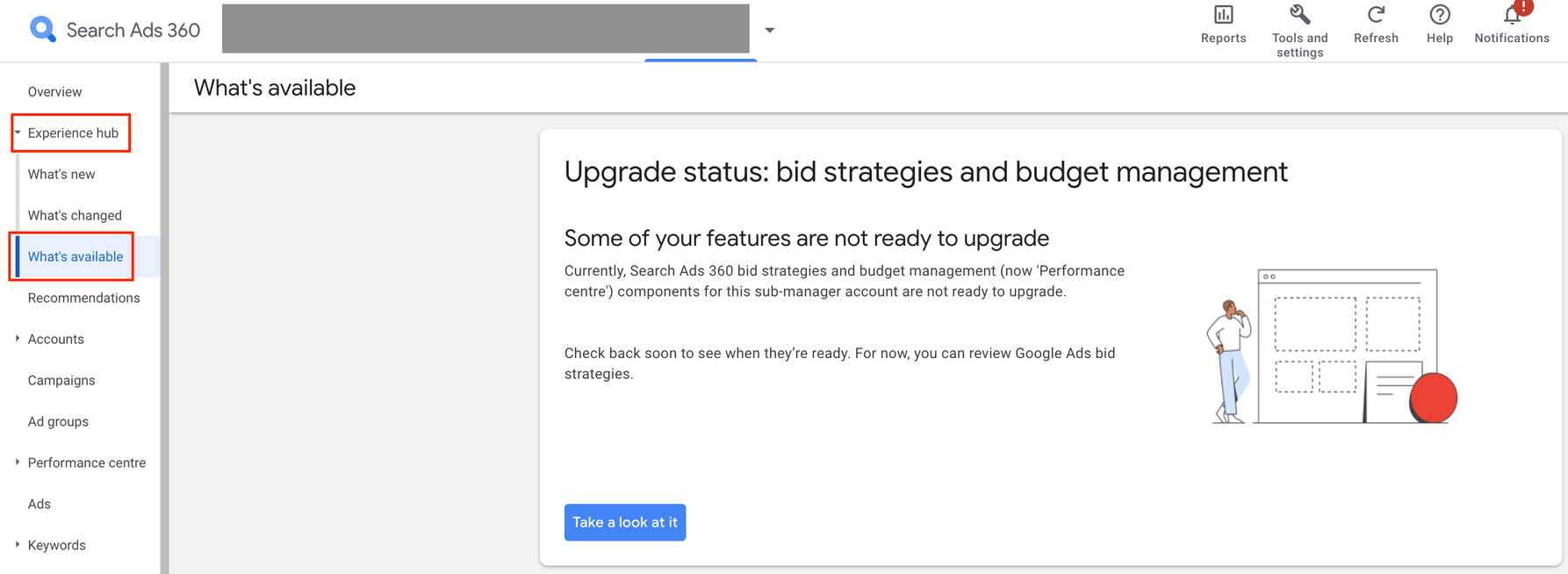Open the Reports chart icon

click(1223, 15)
